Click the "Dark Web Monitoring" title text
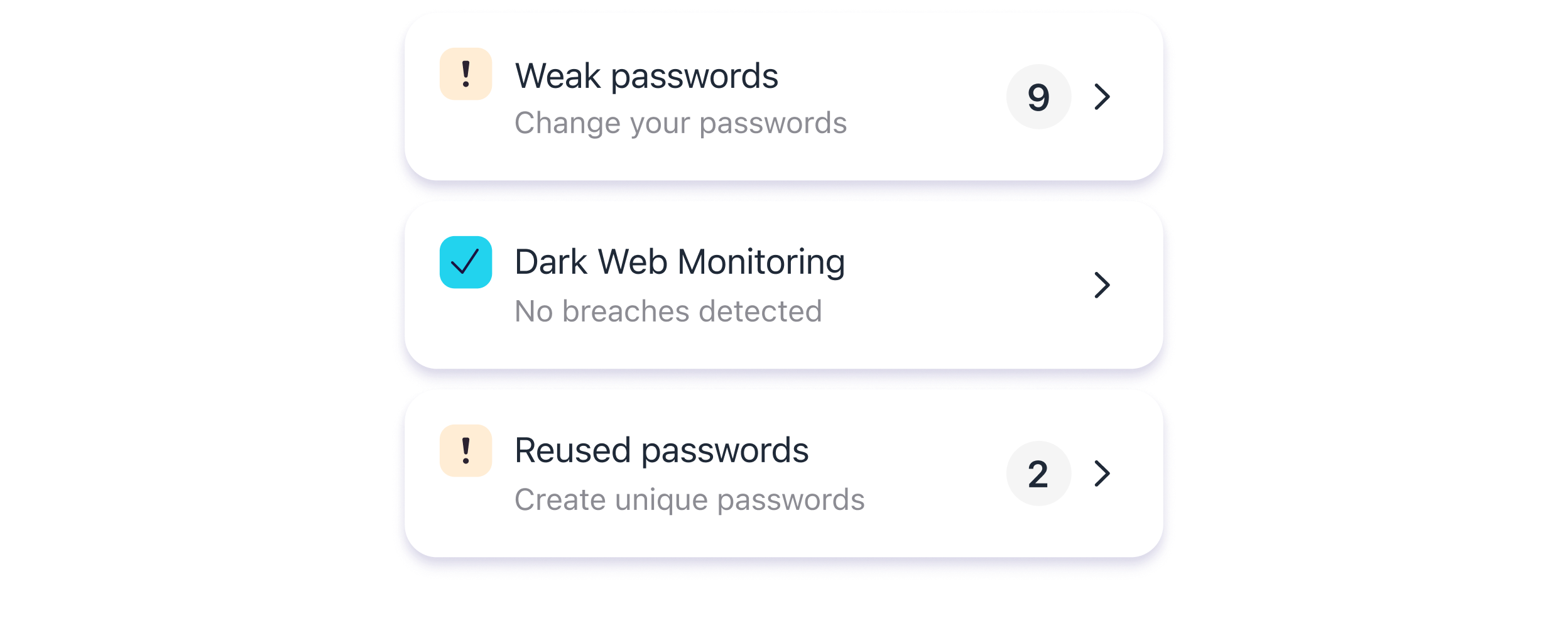Viewport: 1568px width, 628px height. (680, 263)
